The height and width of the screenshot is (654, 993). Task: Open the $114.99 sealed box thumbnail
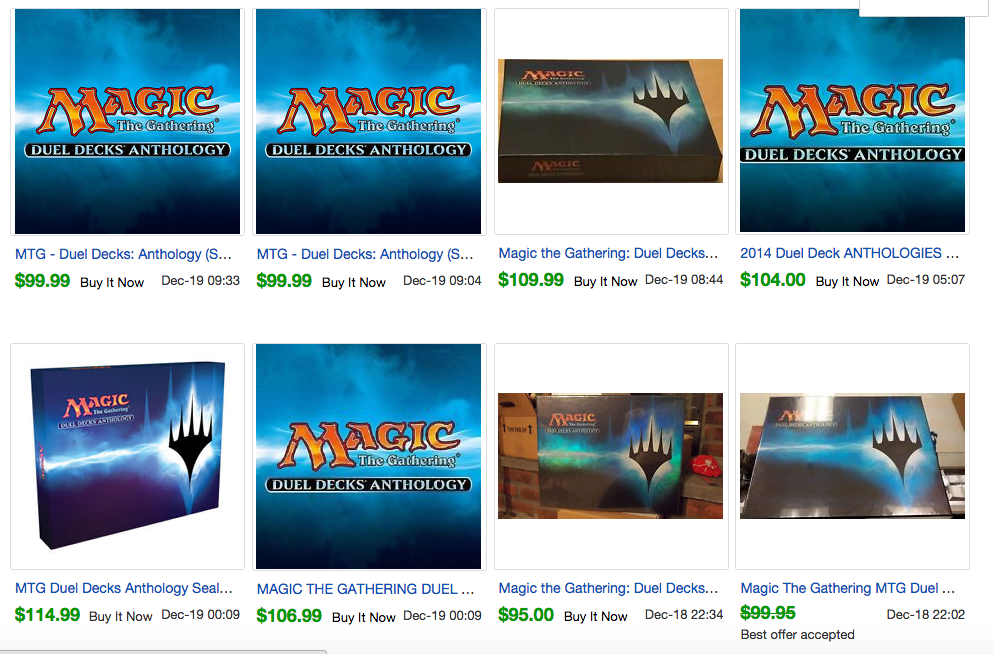tap(127, 456)
